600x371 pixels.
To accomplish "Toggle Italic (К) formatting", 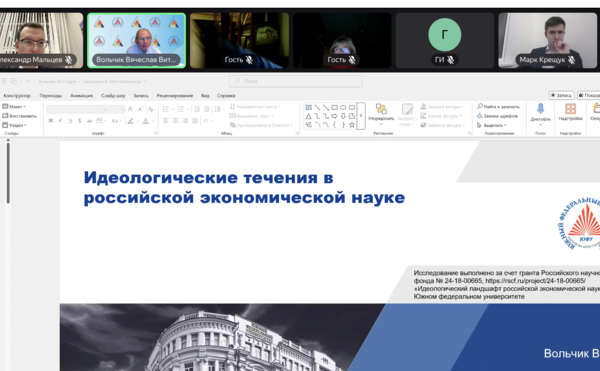I will (60, 121).
